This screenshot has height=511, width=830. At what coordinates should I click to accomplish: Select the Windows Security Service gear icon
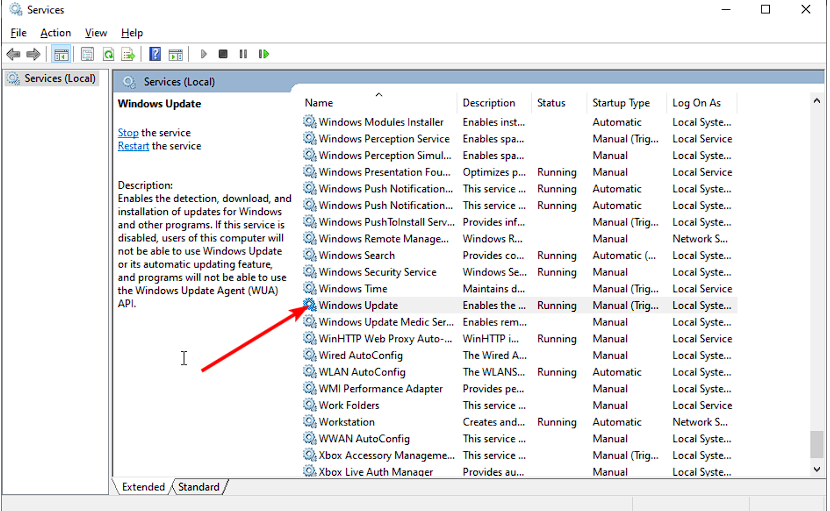(x=310, y=272)
